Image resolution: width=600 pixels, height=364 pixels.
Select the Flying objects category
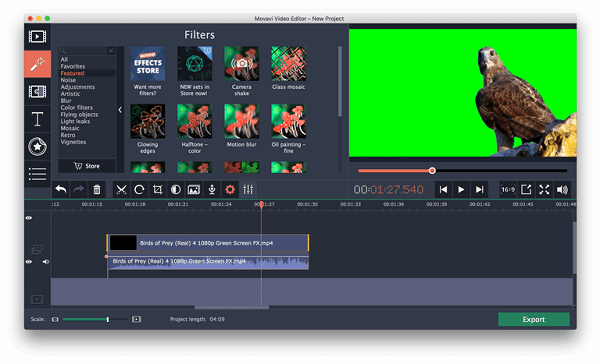point(79,114)
